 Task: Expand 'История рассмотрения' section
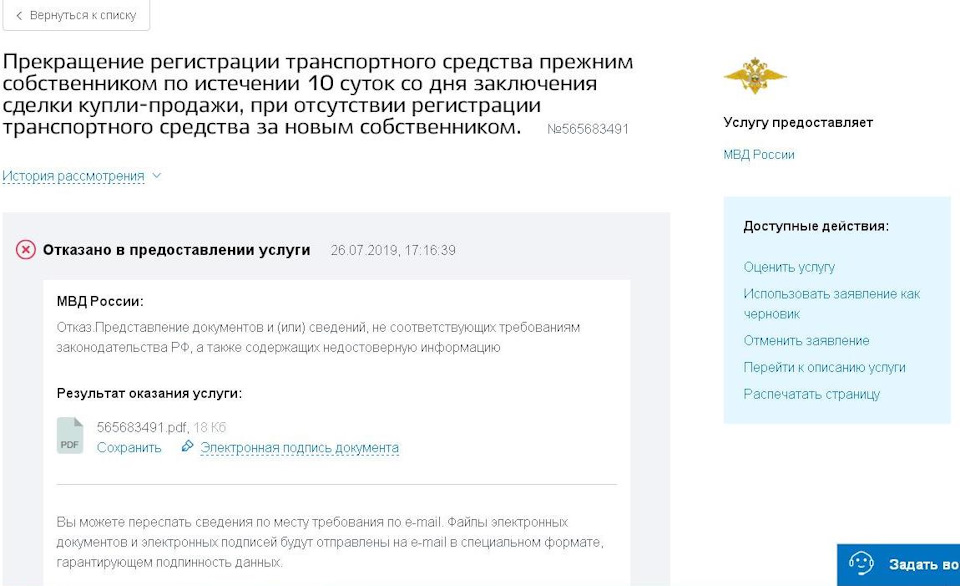pos(73,176)
